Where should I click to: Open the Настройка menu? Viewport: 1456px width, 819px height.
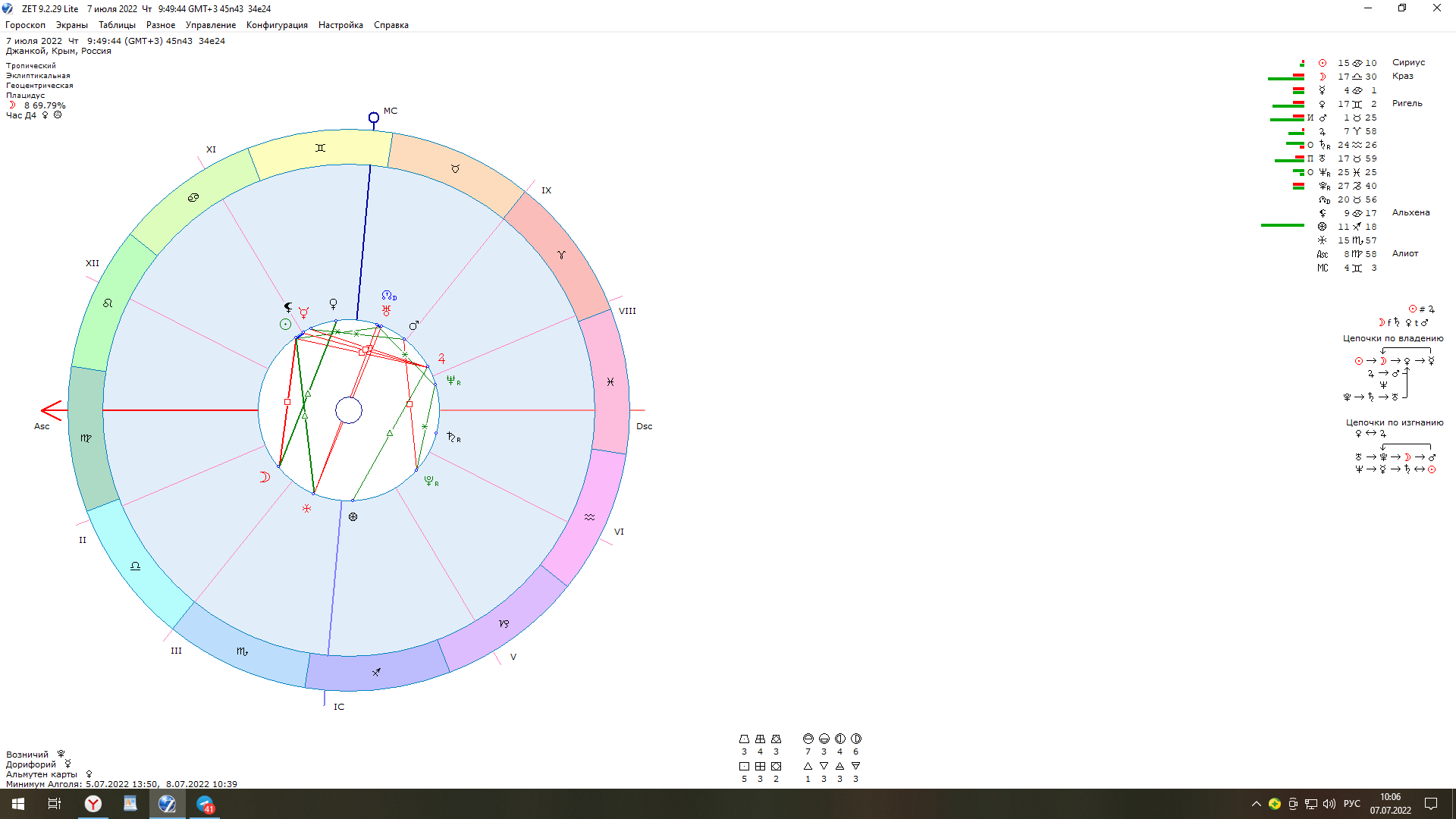340,25
